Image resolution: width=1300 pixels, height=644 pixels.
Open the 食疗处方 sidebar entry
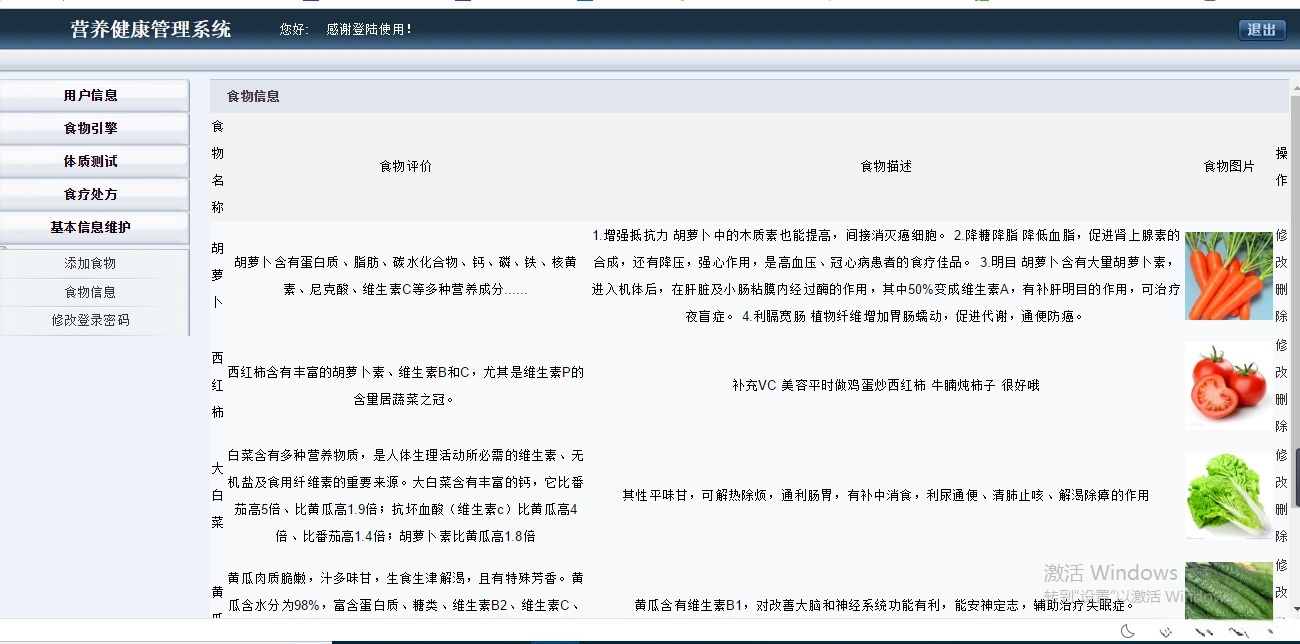click(94, 194)
